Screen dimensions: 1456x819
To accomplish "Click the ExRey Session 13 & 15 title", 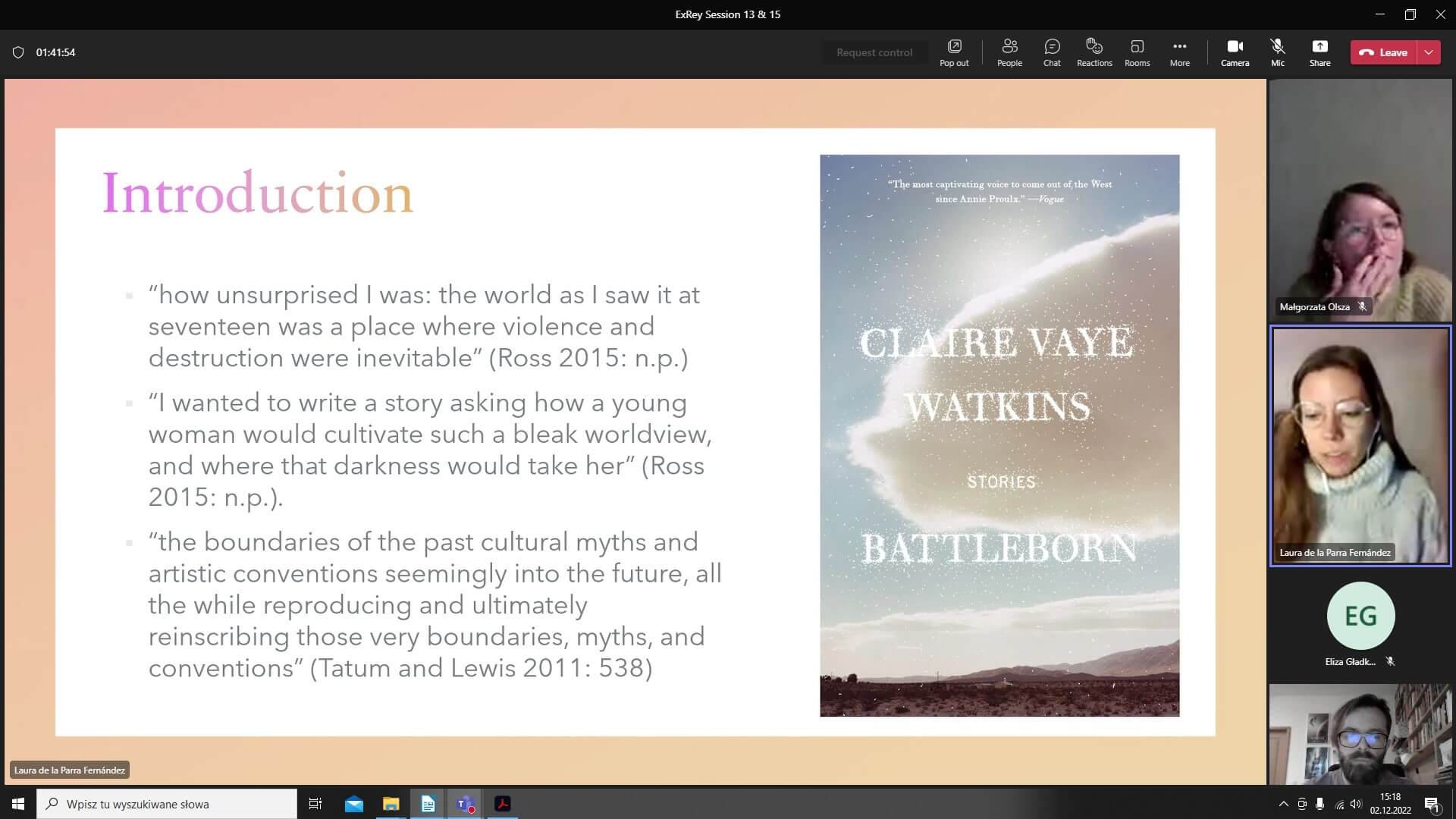I will tap(728, 14).
